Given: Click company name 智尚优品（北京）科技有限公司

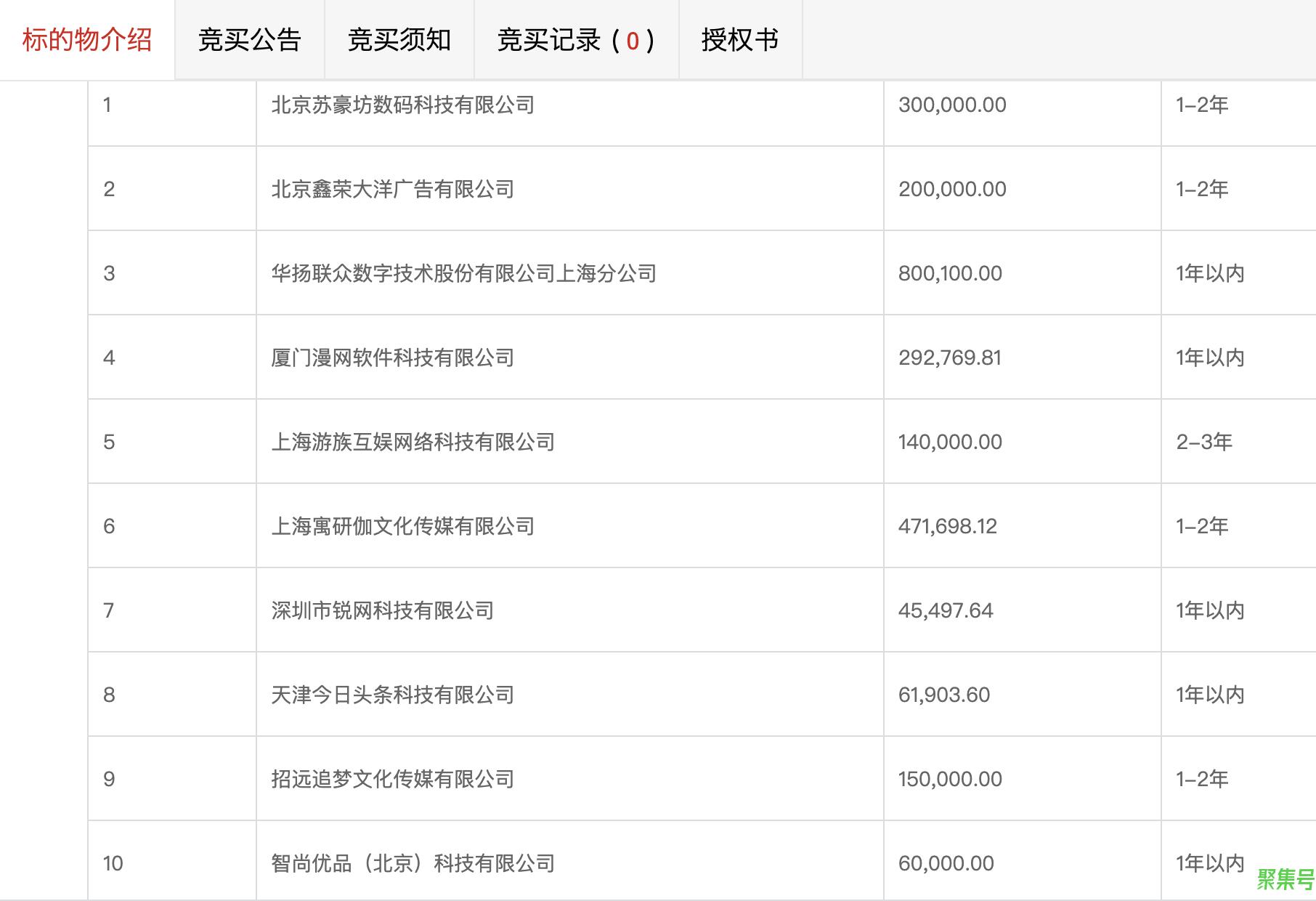Looking at the screenshot, I should [413, 864].
